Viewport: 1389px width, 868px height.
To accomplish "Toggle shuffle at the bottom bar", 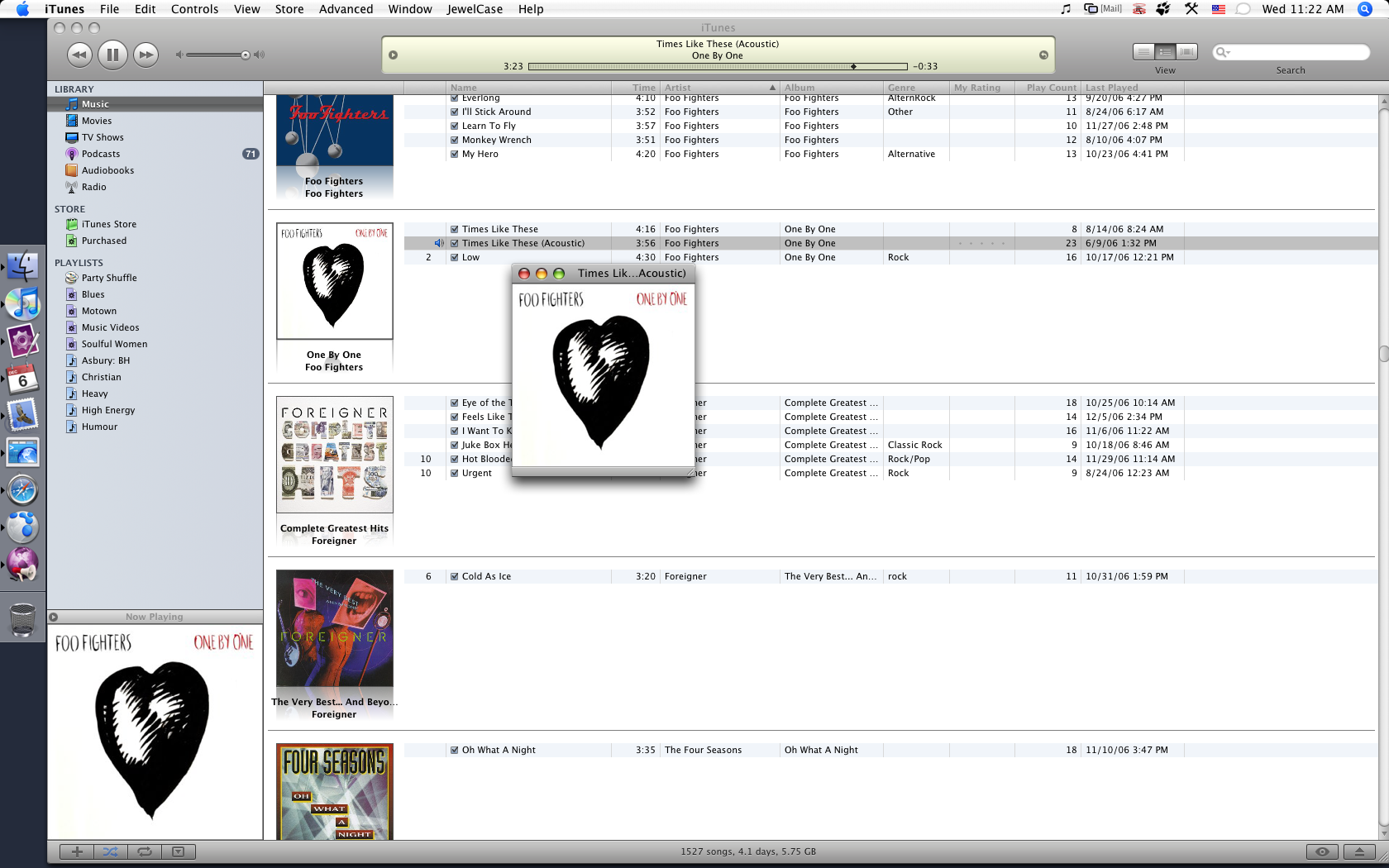I will coord(111,851).
